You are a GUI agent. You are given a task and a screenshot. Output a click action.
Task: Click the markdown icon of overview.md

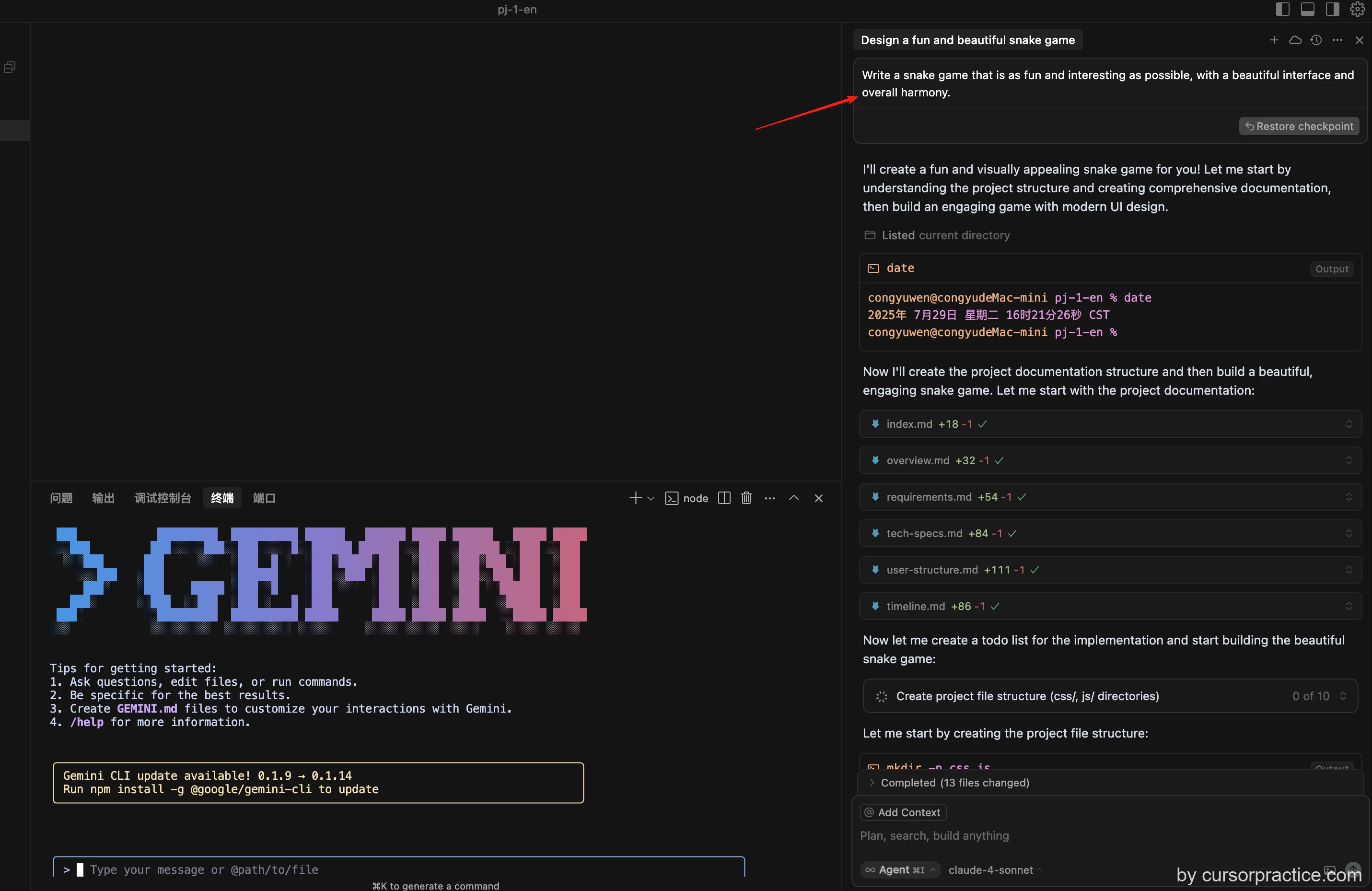pyautogui.click(x=875, y=460)
